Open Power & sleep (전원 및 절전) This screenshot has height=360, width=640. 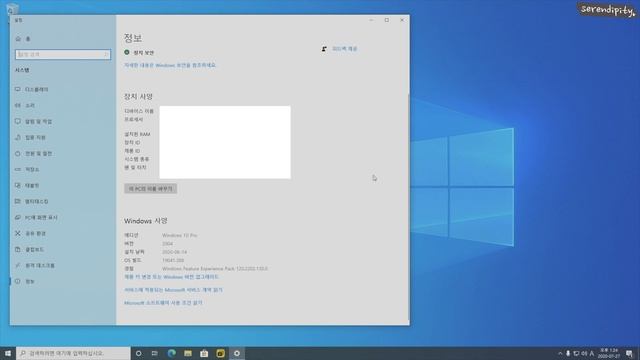pyautogui.click(x=33, y=153)
